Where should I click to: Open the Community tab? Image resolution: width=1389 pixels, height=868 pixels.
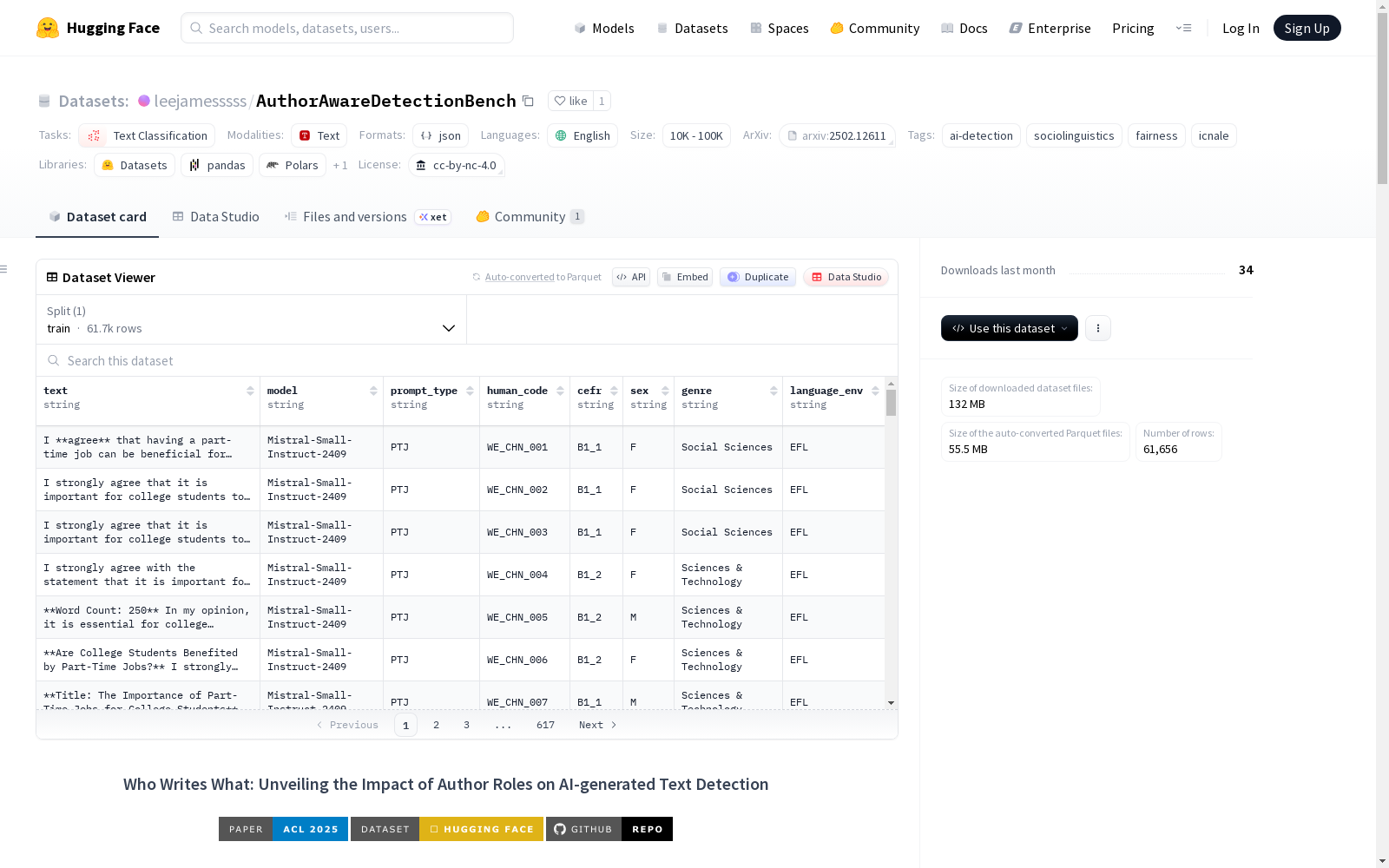pos(530,217)
